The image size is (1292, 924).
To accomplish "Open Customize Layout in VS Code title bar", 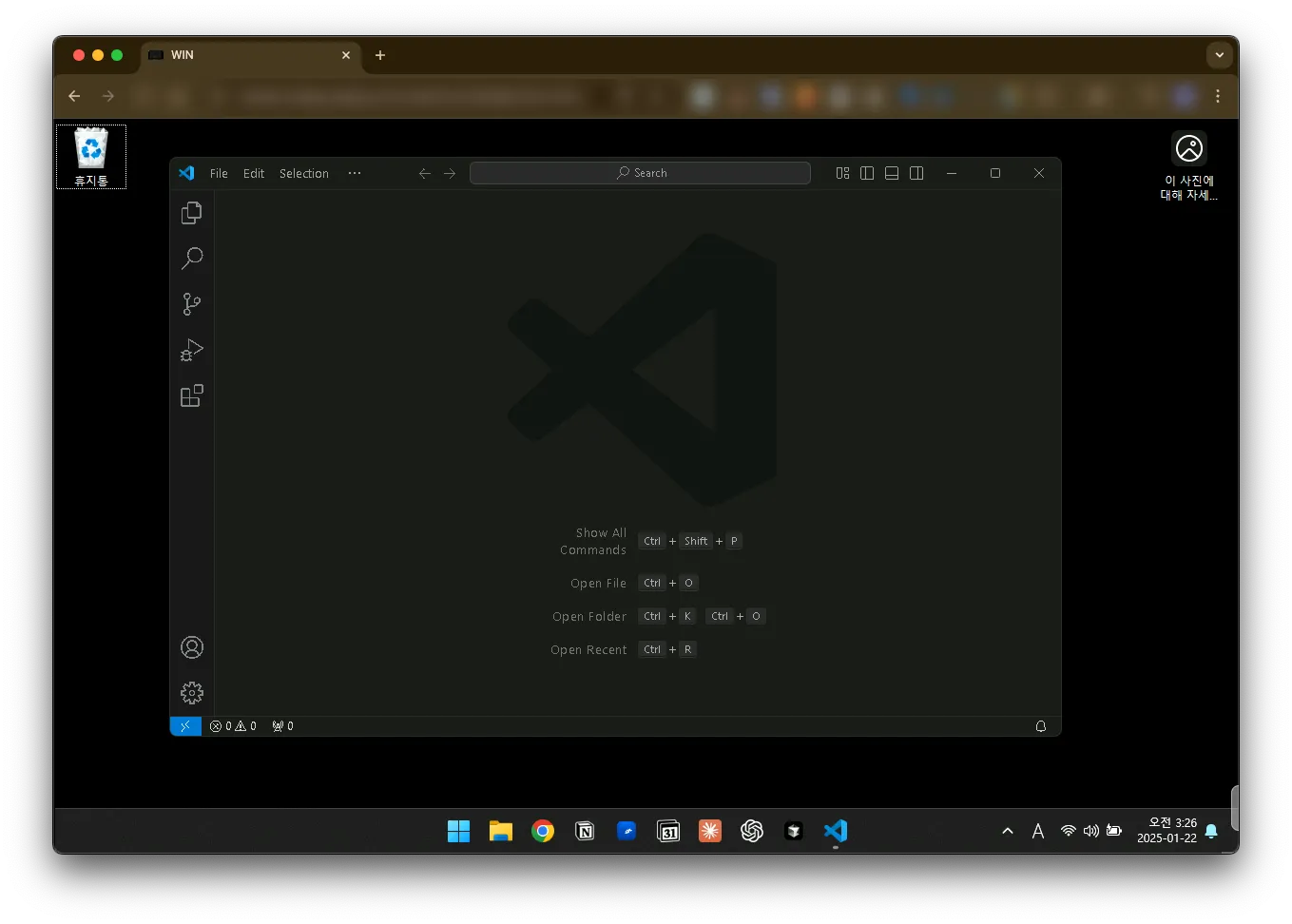I will tap(842, 173).
